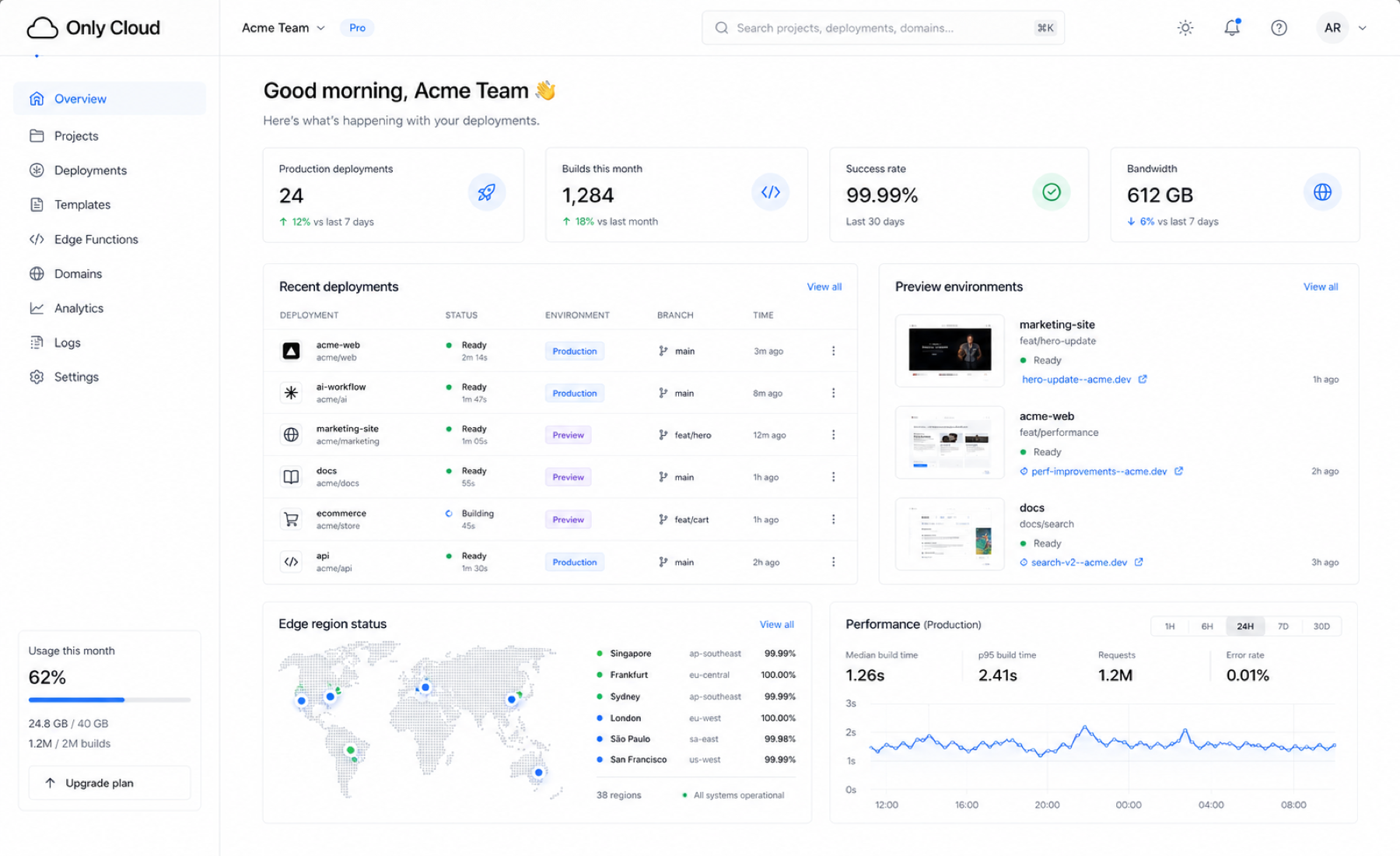Open more options for ecommerce row
Screen dimensions: 1400x856
pyautogui.click(x=833, y=519)
